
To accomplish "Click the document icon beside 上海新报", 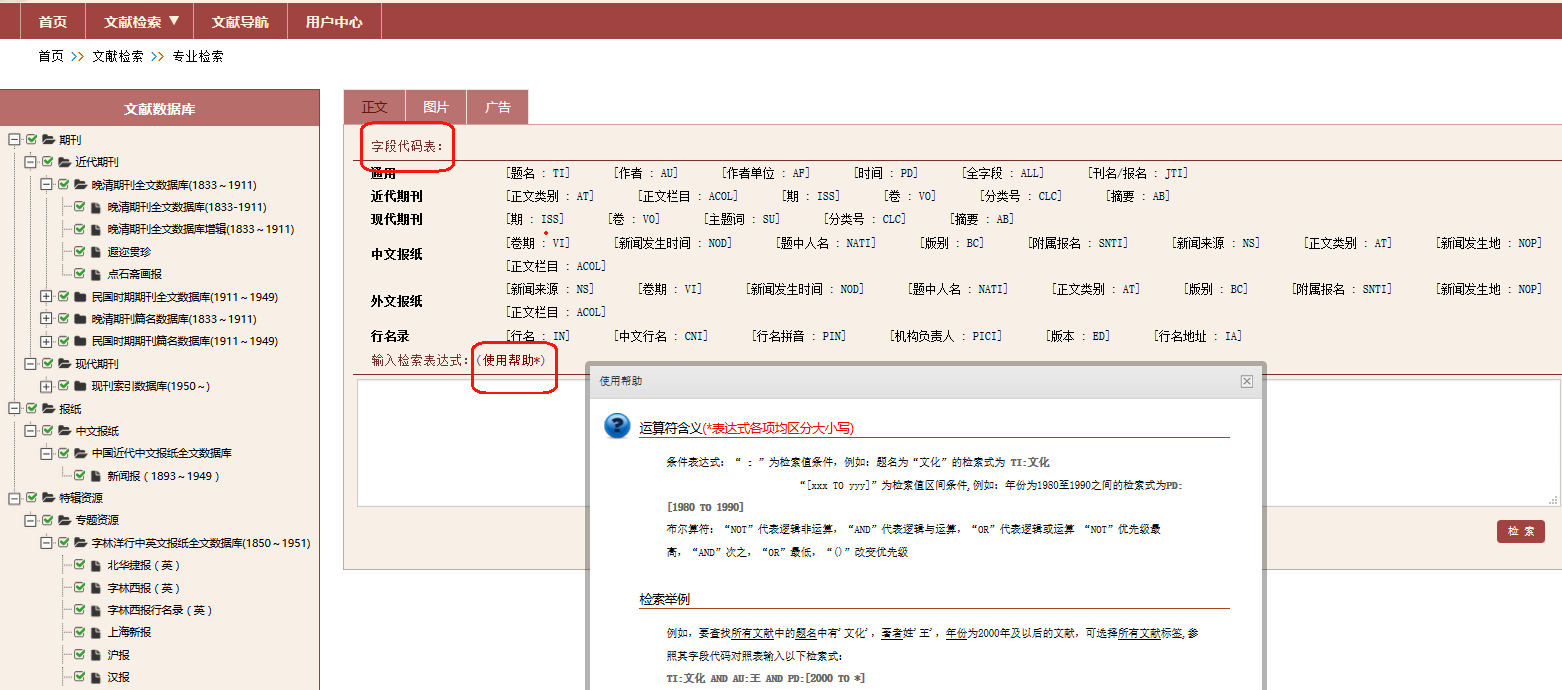I will pyautogui.click(x=96, y=632).
